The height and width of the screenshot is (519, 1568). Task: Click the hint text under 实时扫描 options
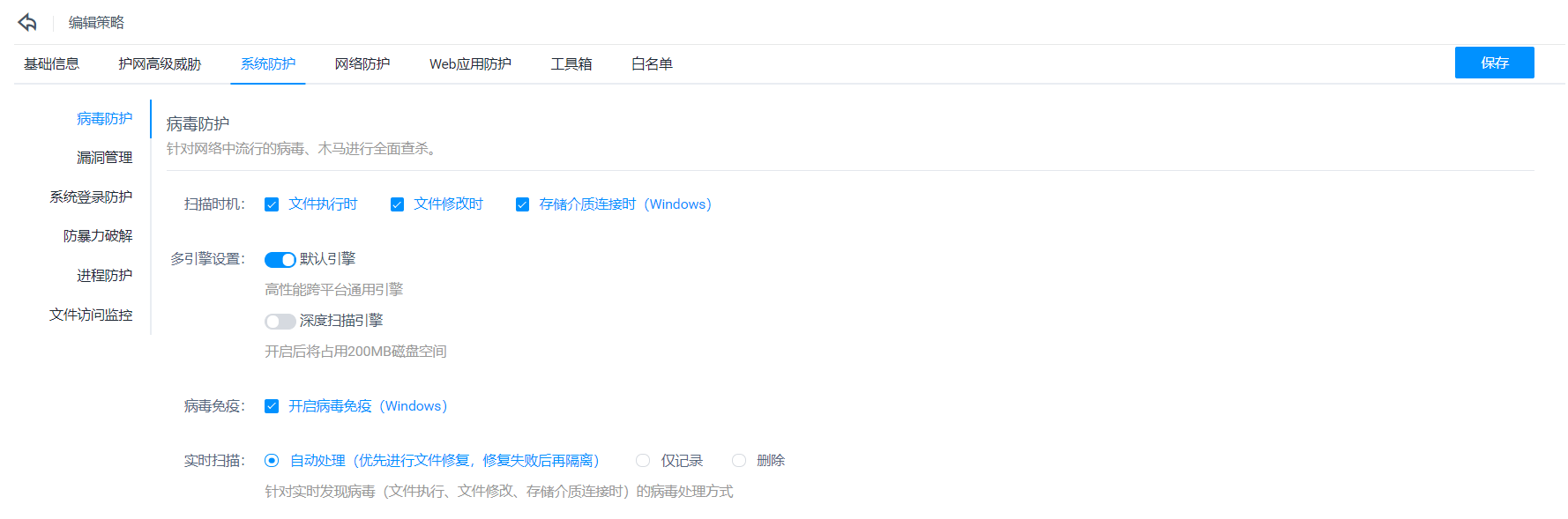498,491
